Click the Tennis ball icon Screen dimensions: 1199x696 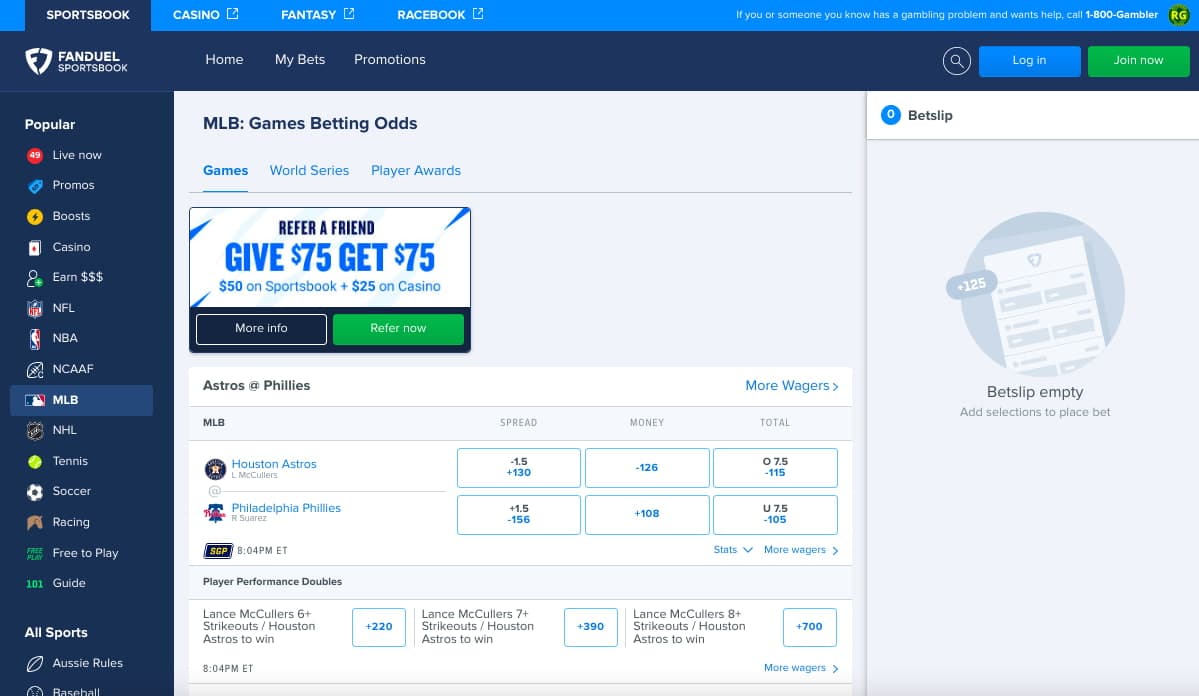[34, 461]
